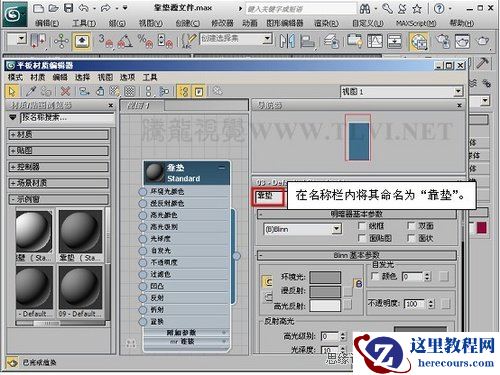The height and width of the screenshot is (375, 500).
Task: Click the 环境光 ambient color swatch
Action: 325,277
